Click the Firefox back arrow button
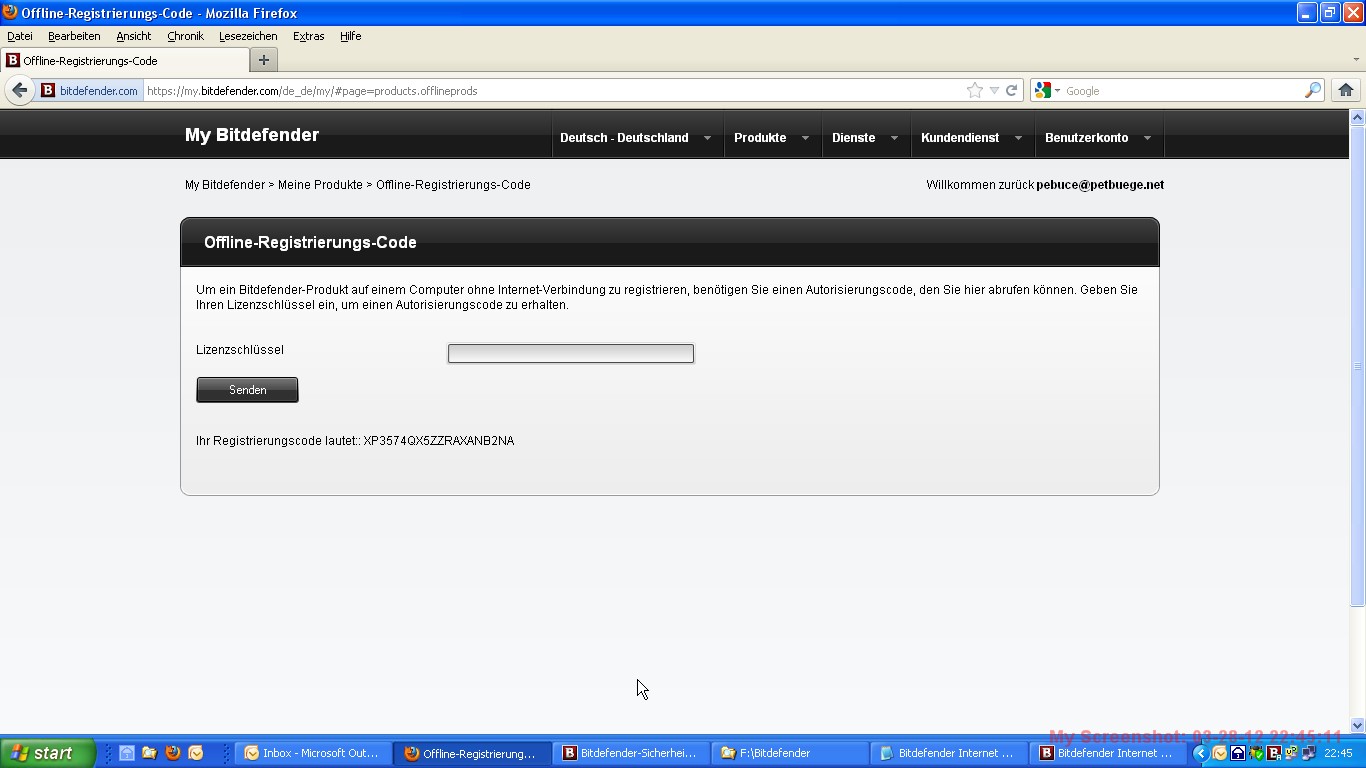The width and height of the screenshot is (1366, 768). click(19, 90)
